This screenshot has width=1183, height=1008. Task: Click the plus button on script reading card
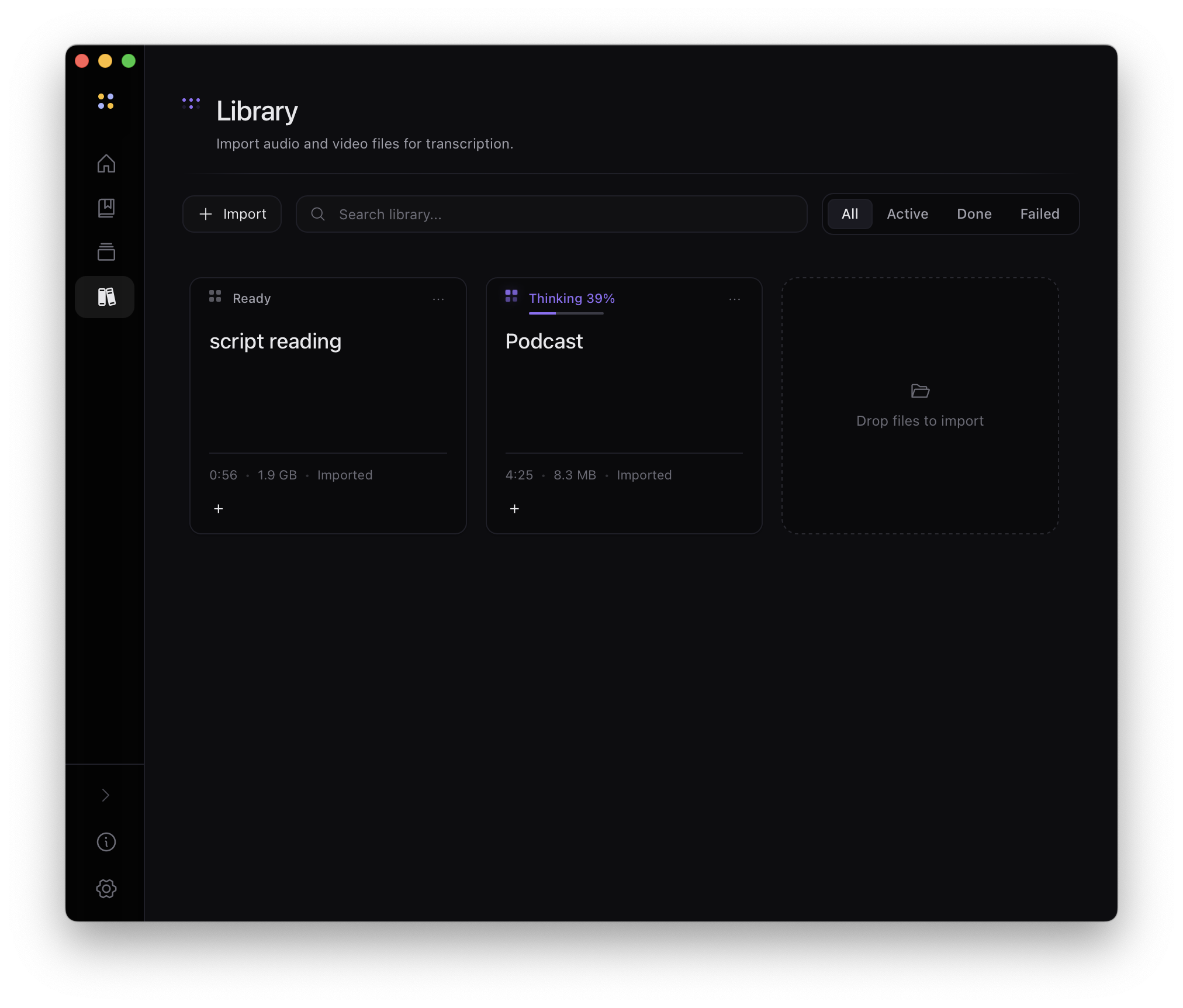(219, 509)
